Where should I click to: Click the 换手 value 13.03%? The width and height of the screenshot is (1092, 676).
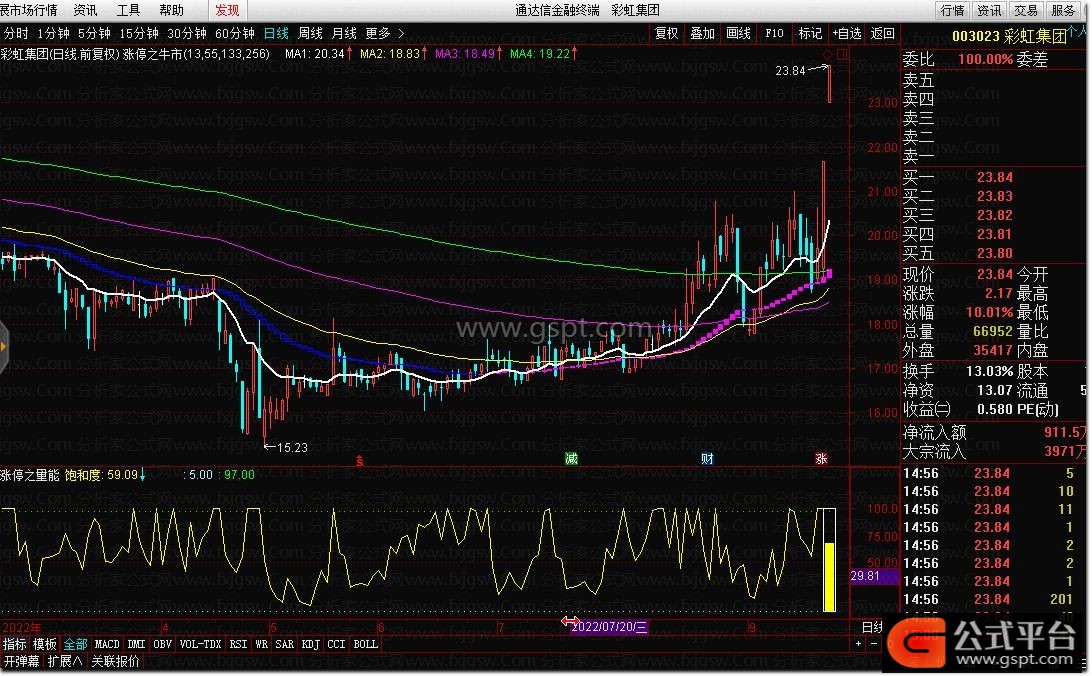point(989,371)
